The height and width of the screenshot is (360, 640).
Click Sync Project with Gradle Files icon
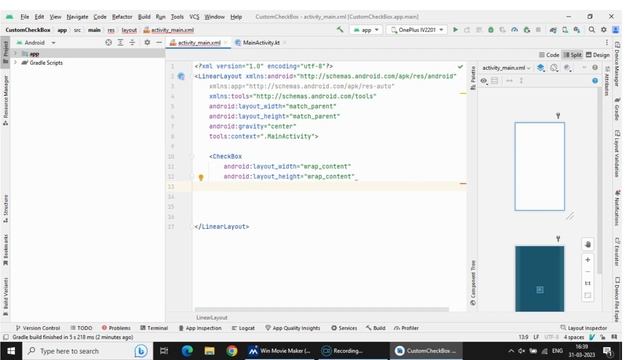[553, 30]
